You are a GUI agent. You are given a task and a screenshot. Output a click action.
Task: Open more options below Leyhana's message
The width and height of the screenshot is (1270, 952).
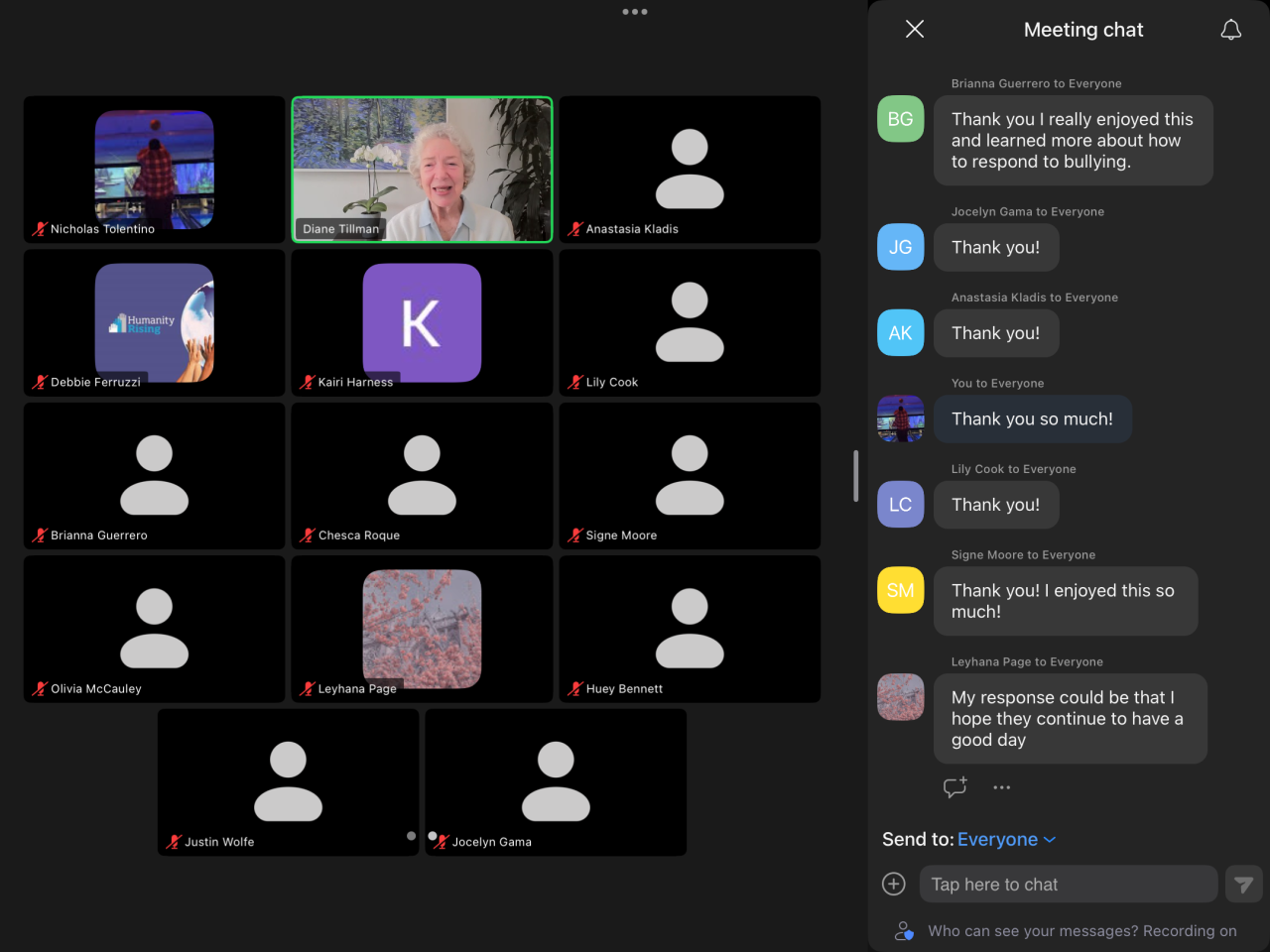(x=1002, y=787)
